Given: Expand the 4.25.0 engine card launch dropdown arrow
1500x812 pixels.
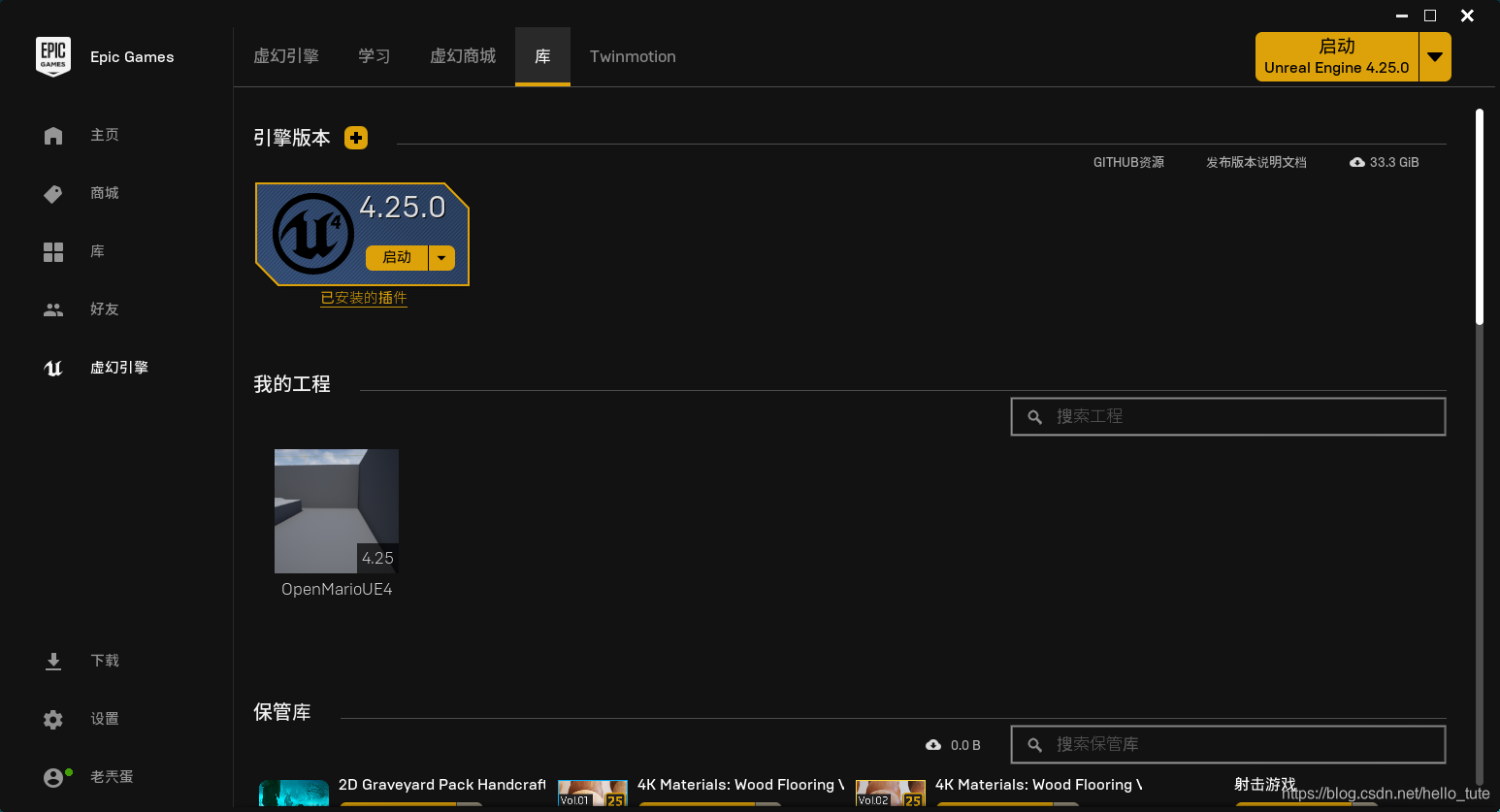Looking at the screenshot, I should pos(441,258).
